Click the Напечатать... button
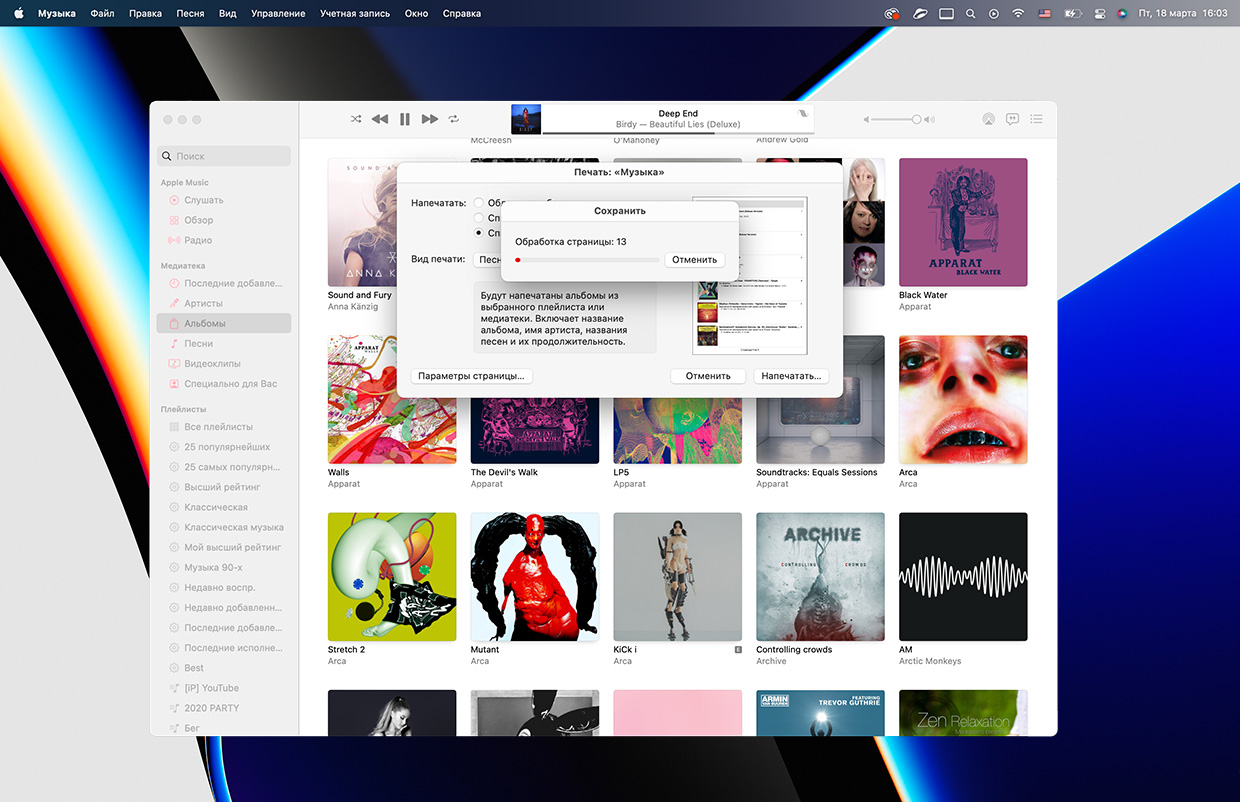Screen dimensions: 1240x802 [x=791, y=376]
